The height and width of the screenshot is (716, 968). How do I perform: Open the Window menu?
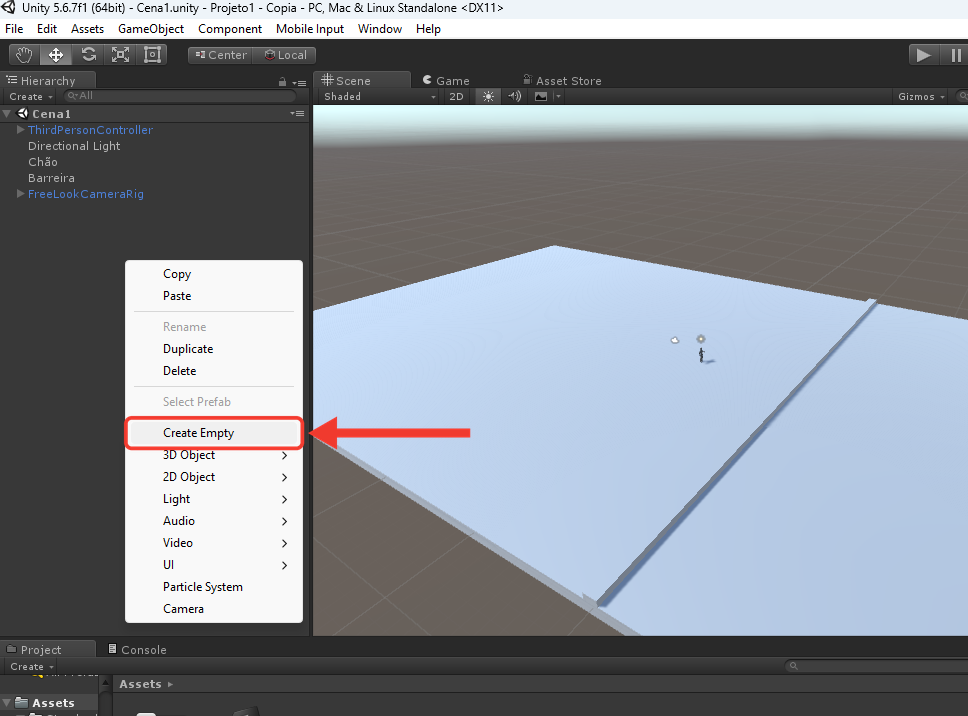point(380,29)
